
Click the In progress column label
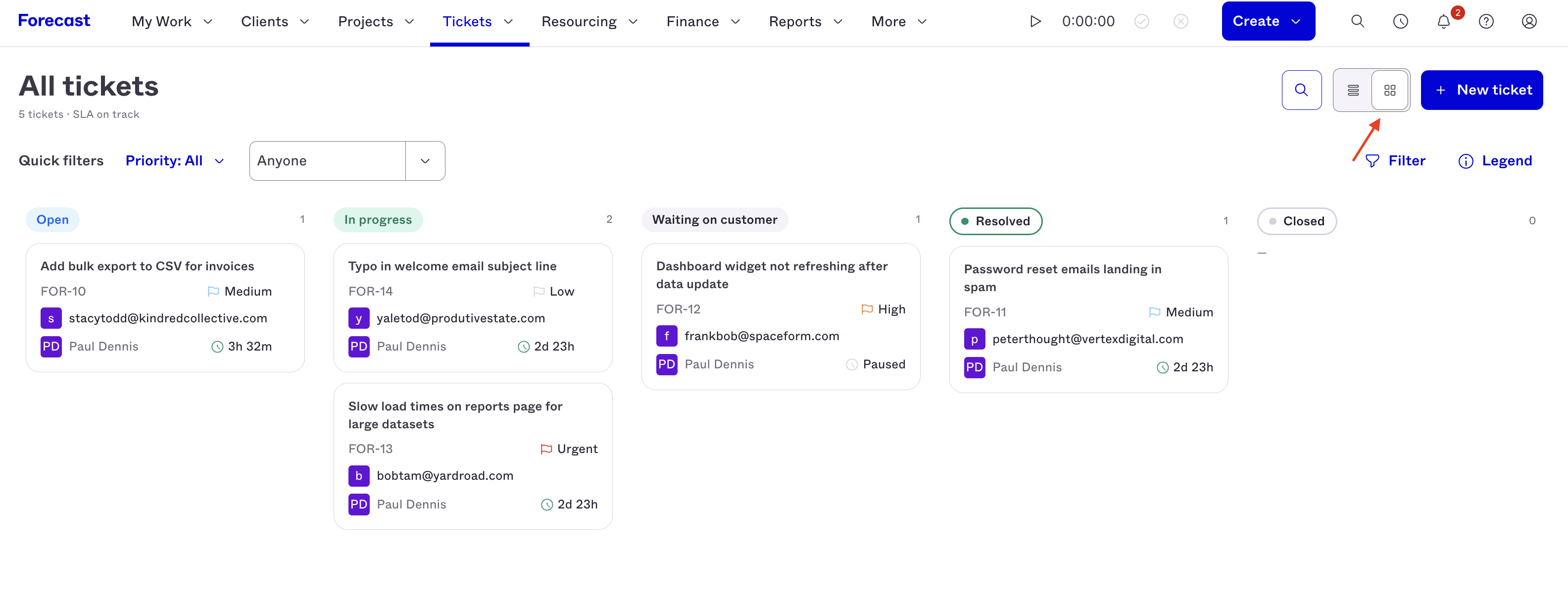[x=378, y=220]
